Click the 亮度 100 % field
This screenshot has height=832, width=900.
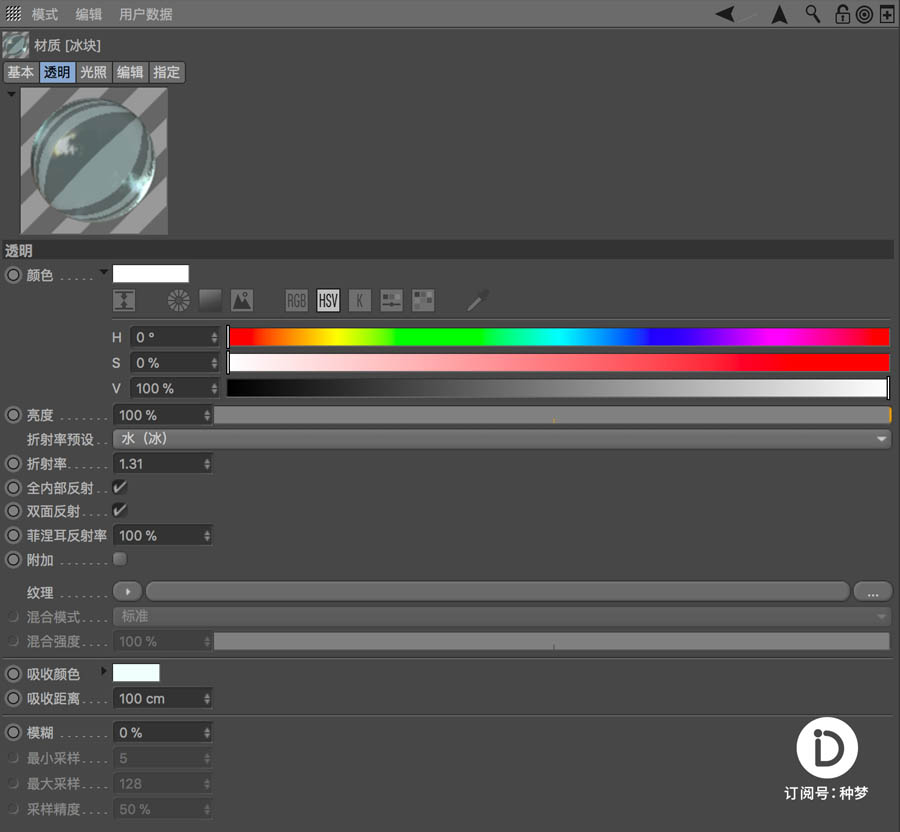tap(162, 415)
